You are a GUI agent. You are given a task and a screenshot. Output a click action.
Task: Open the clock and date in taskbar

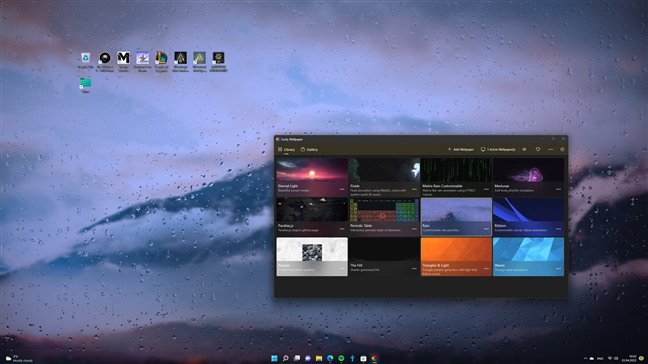[x=630, y=358]
